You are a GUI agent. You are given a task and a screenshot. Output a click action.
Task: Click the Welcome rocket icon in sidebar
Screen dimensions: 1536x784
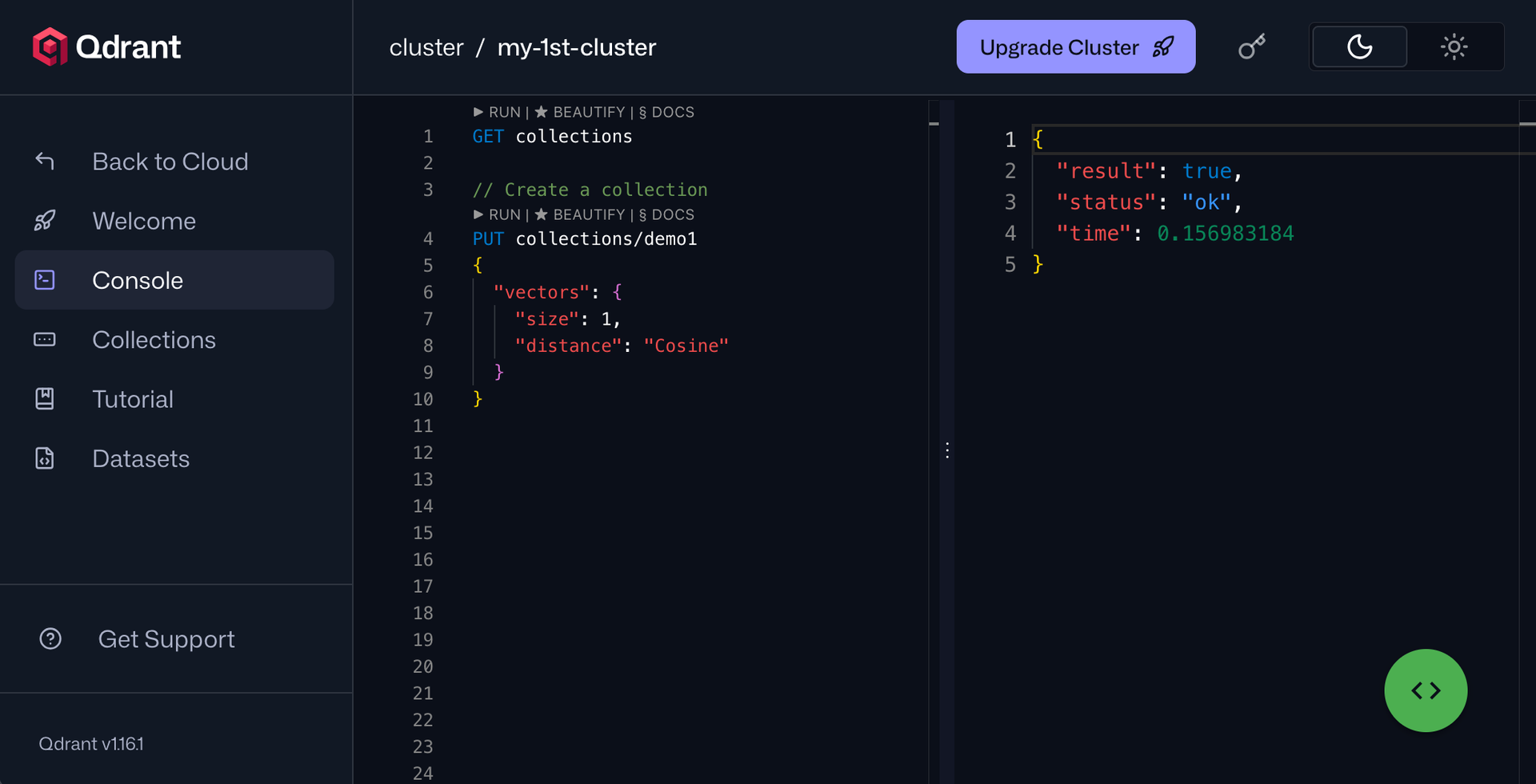[45, 221]
